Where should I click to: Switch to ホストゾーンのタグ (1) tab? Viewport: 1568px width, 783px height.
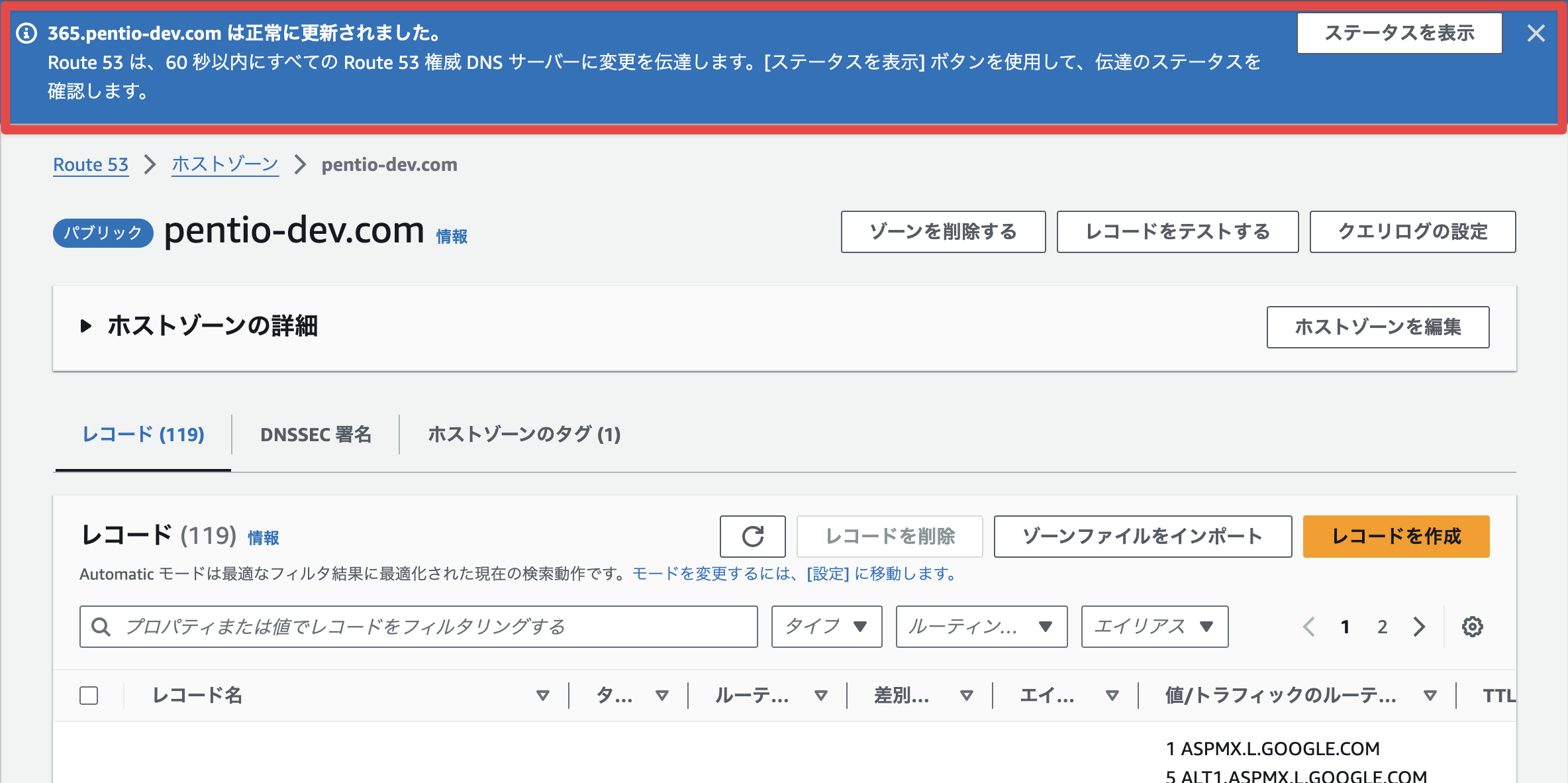point(524,435)
